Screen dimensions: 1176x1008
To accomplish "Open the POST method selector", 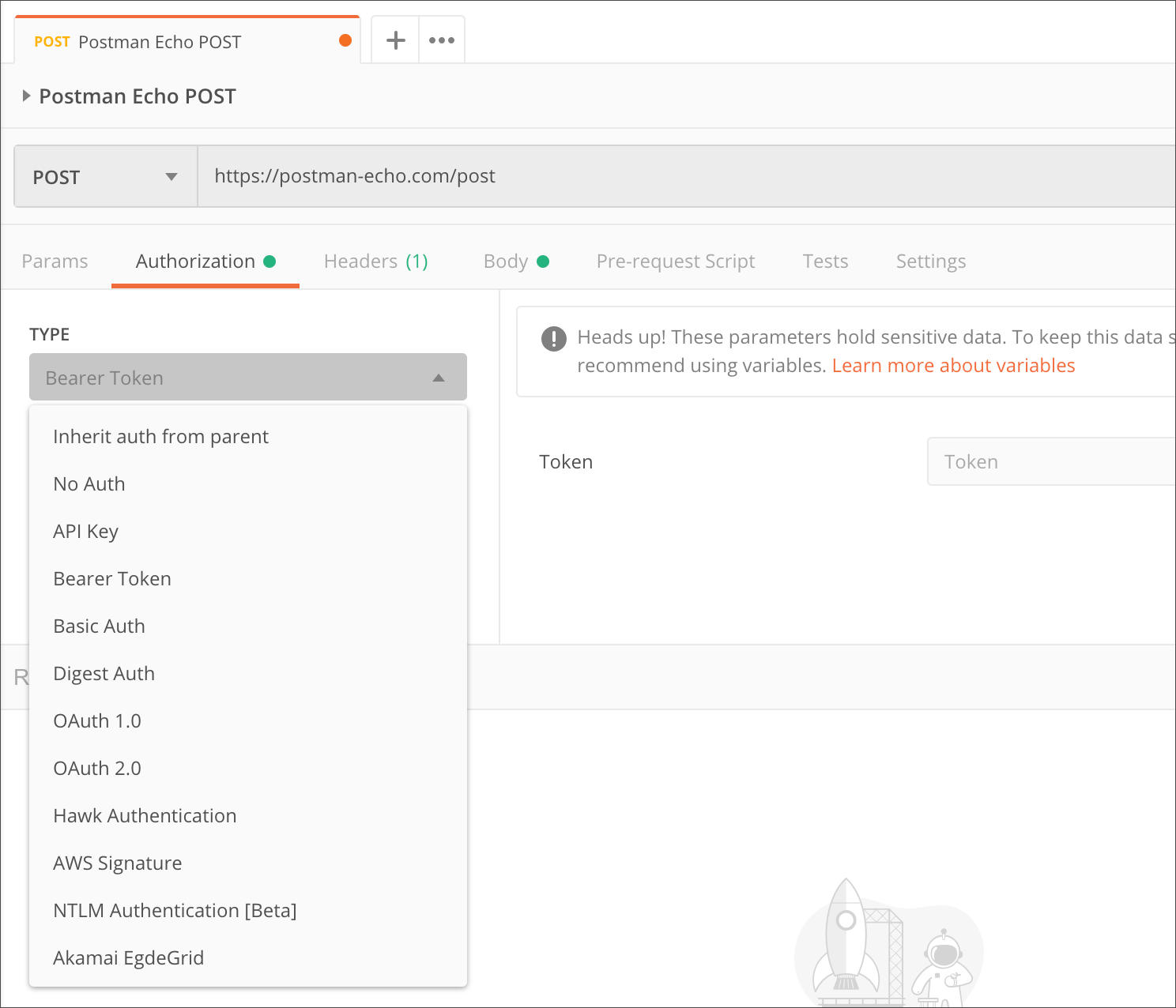I will coord(104,176).
